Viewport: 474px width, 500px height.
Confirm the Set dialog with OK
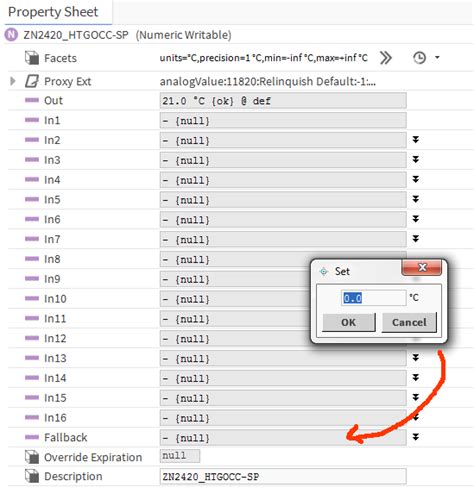(349, 322)
